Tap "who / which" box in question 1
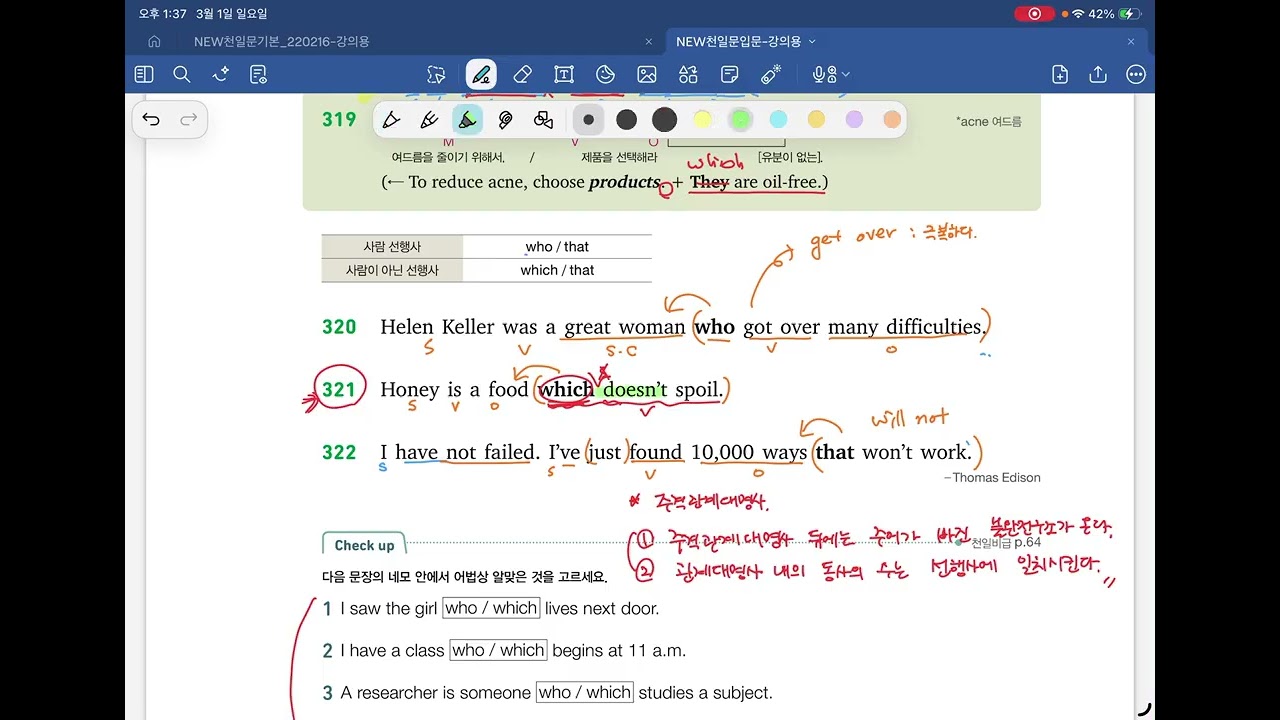 pyautogui.click(x=491, y=608)
